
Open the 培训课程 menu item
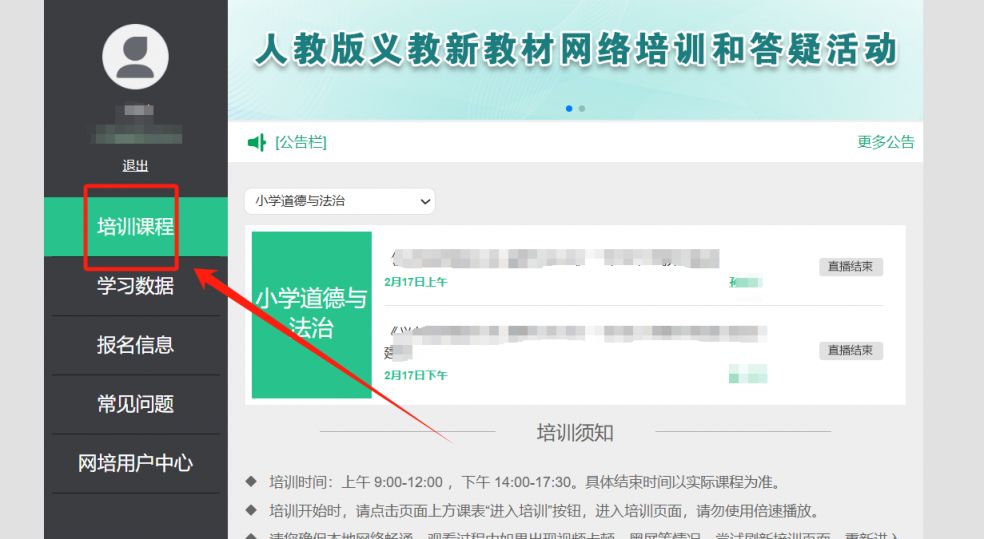click(136, 227)
